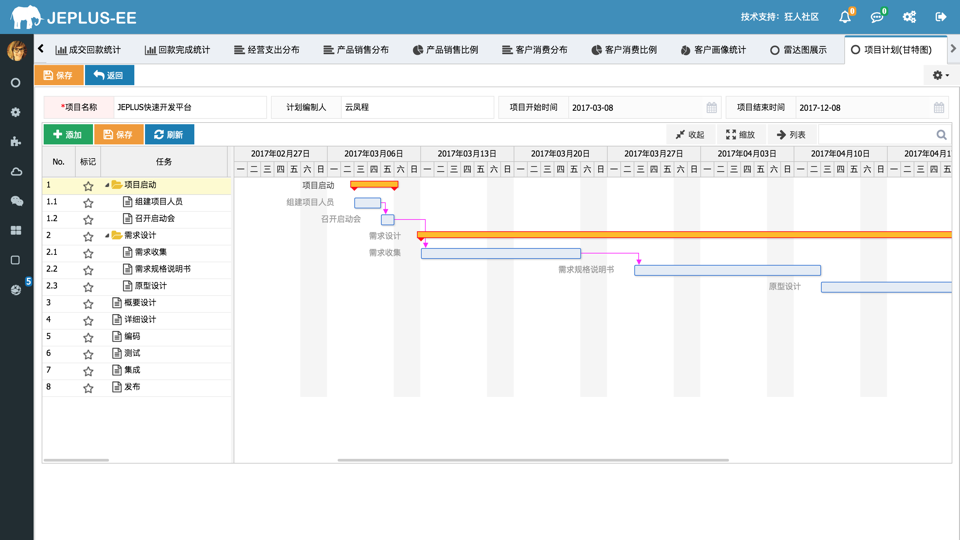Click the 需求收集 Gantt bar
The height and width of the screenshot is (540, 960).
pos(501,253)
